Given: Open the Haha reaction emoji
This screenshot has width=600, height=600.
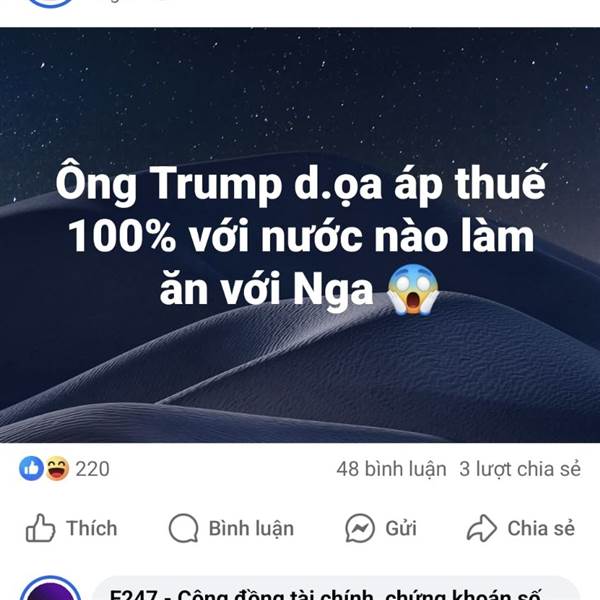Looking at the screenshot, I should pyautogui.click(x=57, y=468).
